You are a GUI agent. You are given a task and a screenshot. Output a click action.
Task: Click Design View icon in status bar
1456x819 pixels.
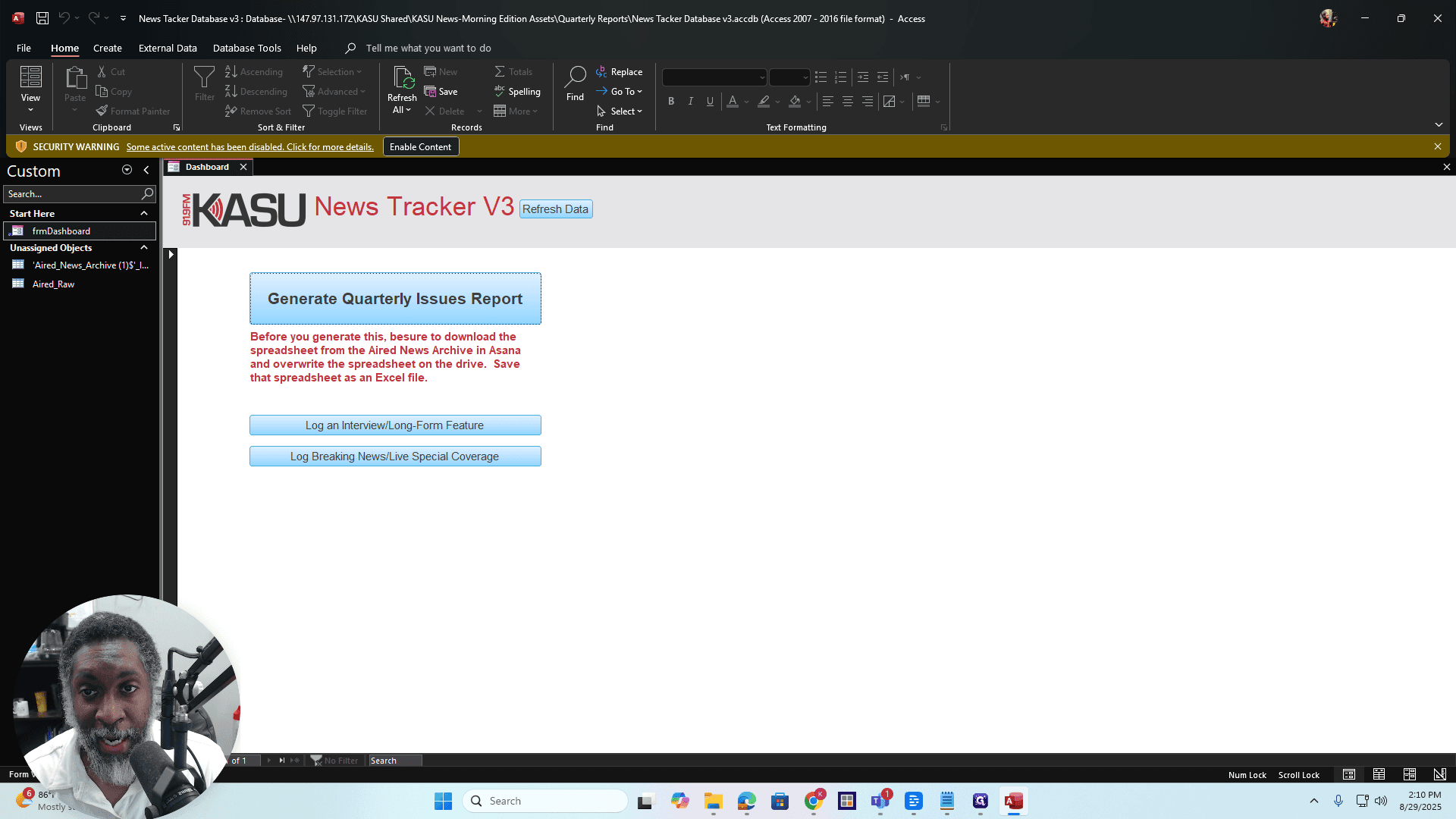[x=1440, y=774]
